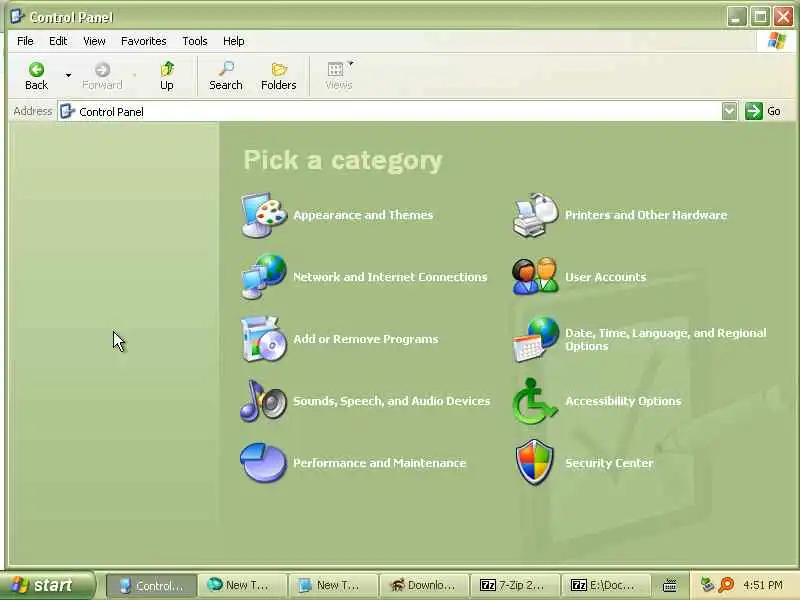This screenshot has height=600, width=800.
Task: Click the Back arrow toolbar button
Action: coord(36,76)
